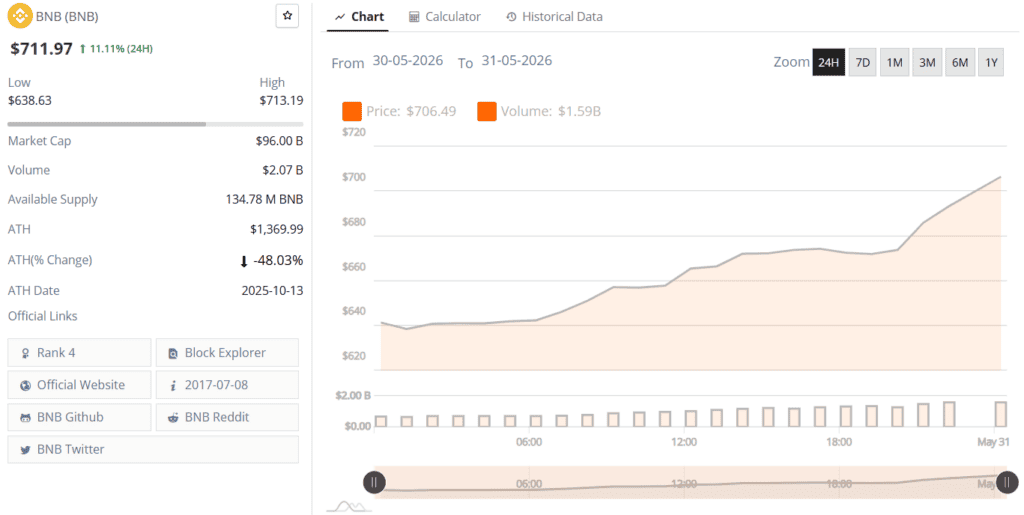This screenshot has height=515, width=1024.
Task: Click the Chart tab line icon
Action: pyautogui.click(x=340, y=17)
